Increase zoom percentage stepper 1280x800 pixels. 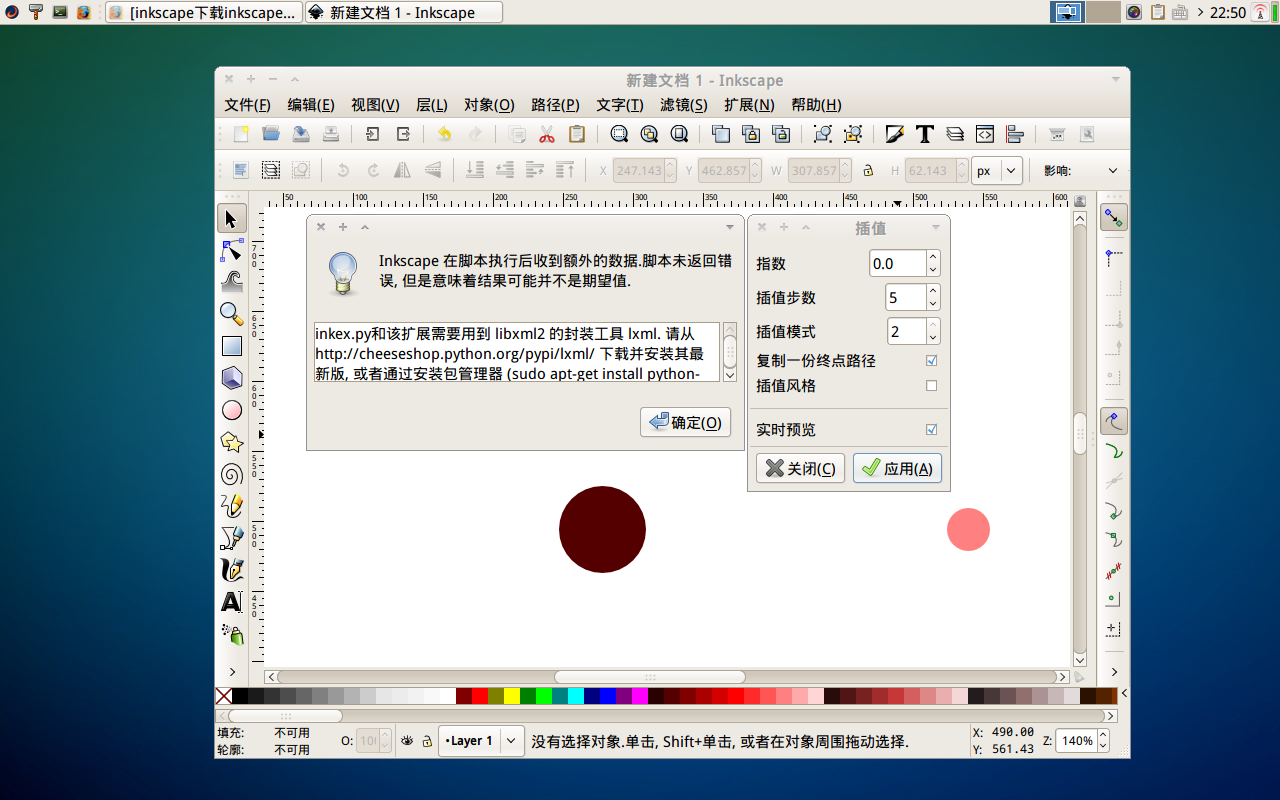coord(1103,736)
